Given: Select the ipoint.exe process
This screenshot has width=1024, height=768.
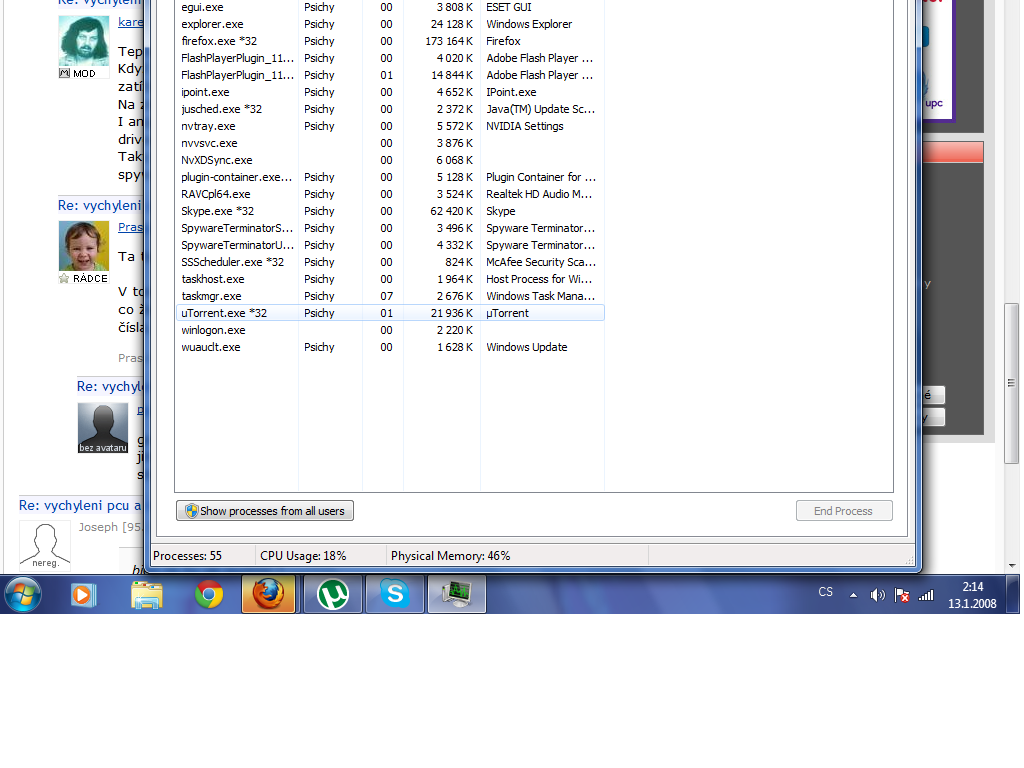Looking at the screenshot, I should (x=390, y=92).
